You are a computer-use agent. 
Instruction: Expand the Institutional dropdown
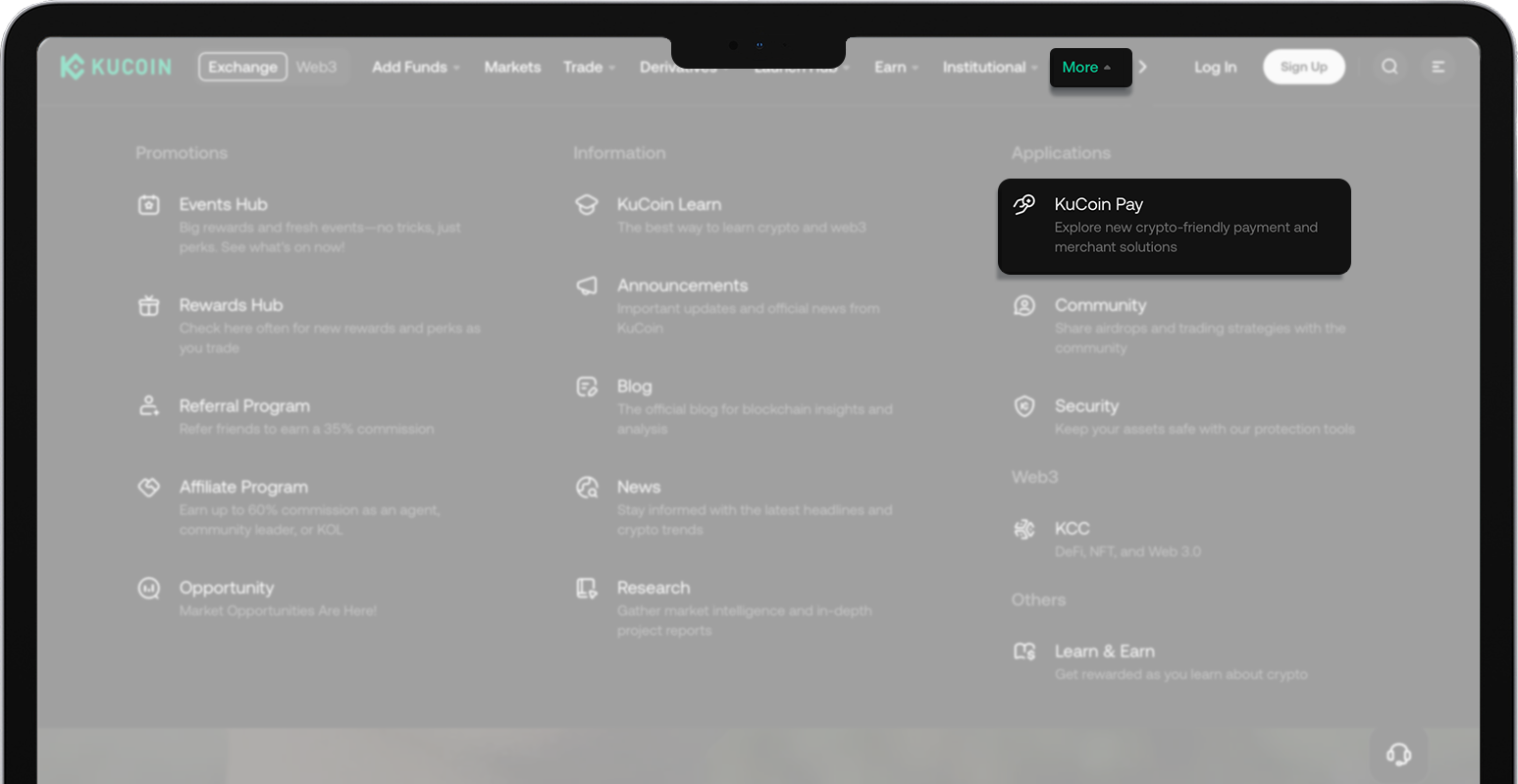[x=989, y=67]
